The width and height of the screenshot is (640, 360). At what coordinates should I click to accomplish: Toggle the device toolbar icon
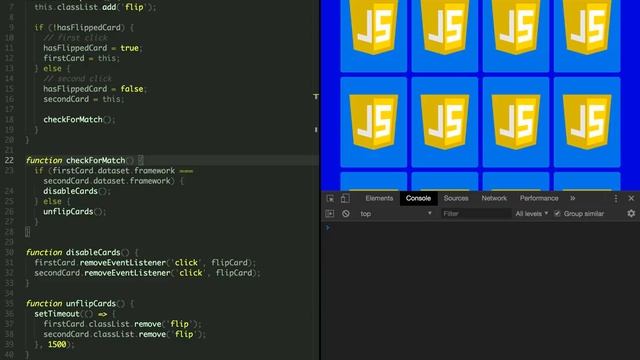[345, 198]
